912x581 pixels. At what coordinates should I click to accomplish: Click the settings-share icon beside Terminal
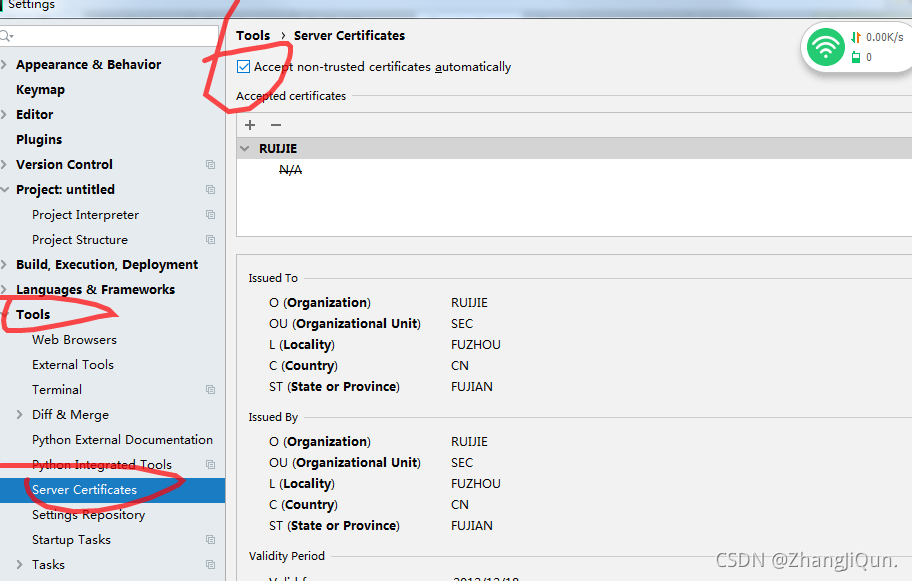click(209, 389)
